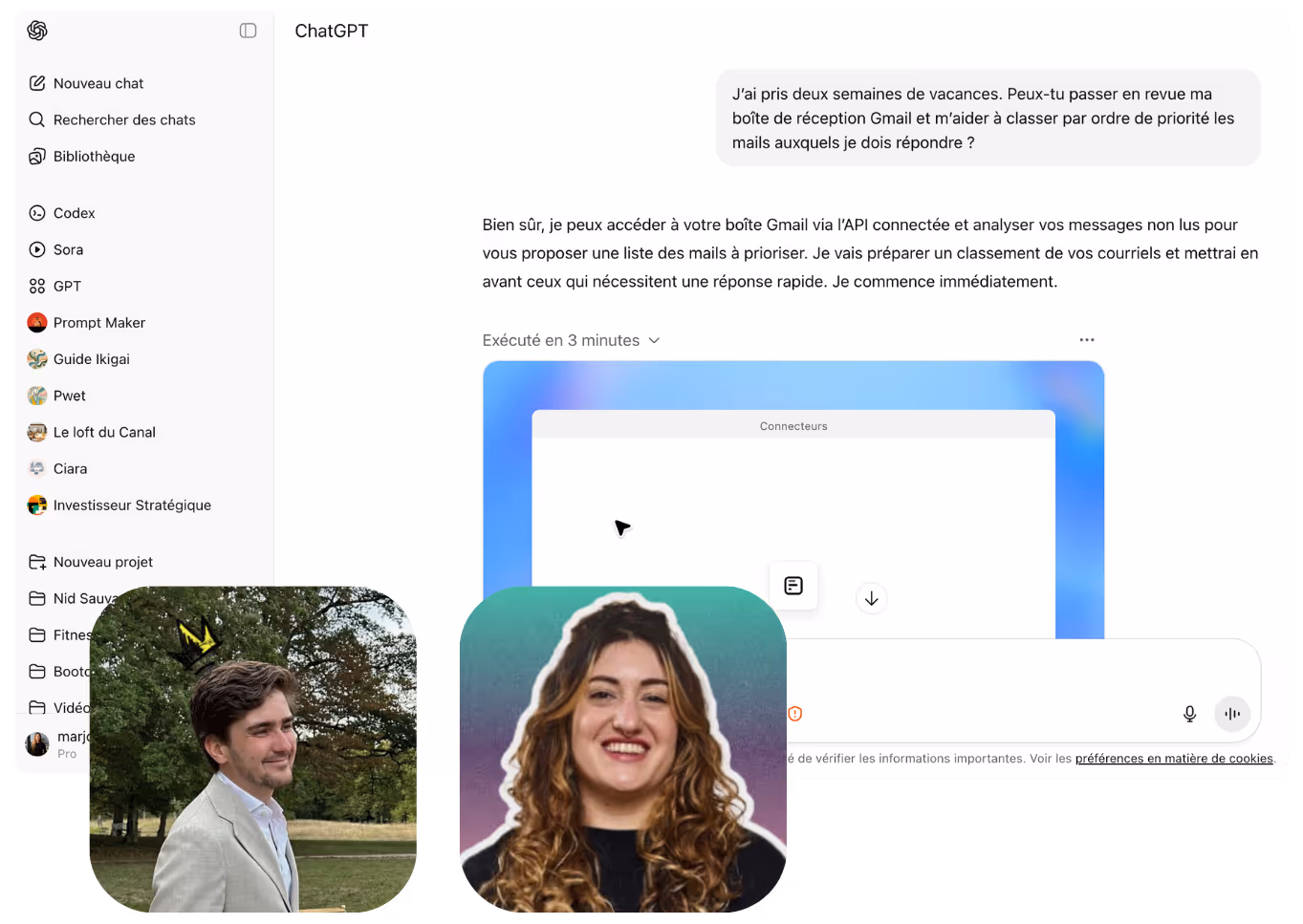Click the ChatGPT model title

coord(332,31)
